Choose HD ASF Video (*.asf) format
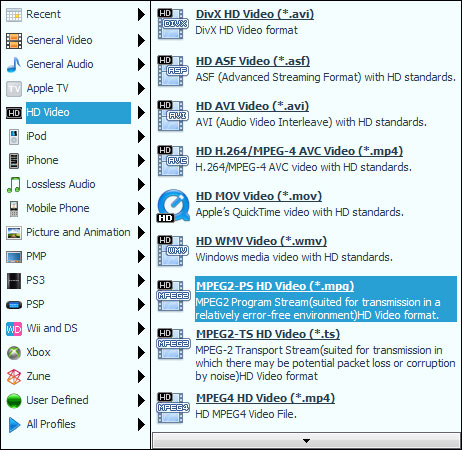Viewport: 462px width, 450px height. pyautogui.click(x=253, y=61)
